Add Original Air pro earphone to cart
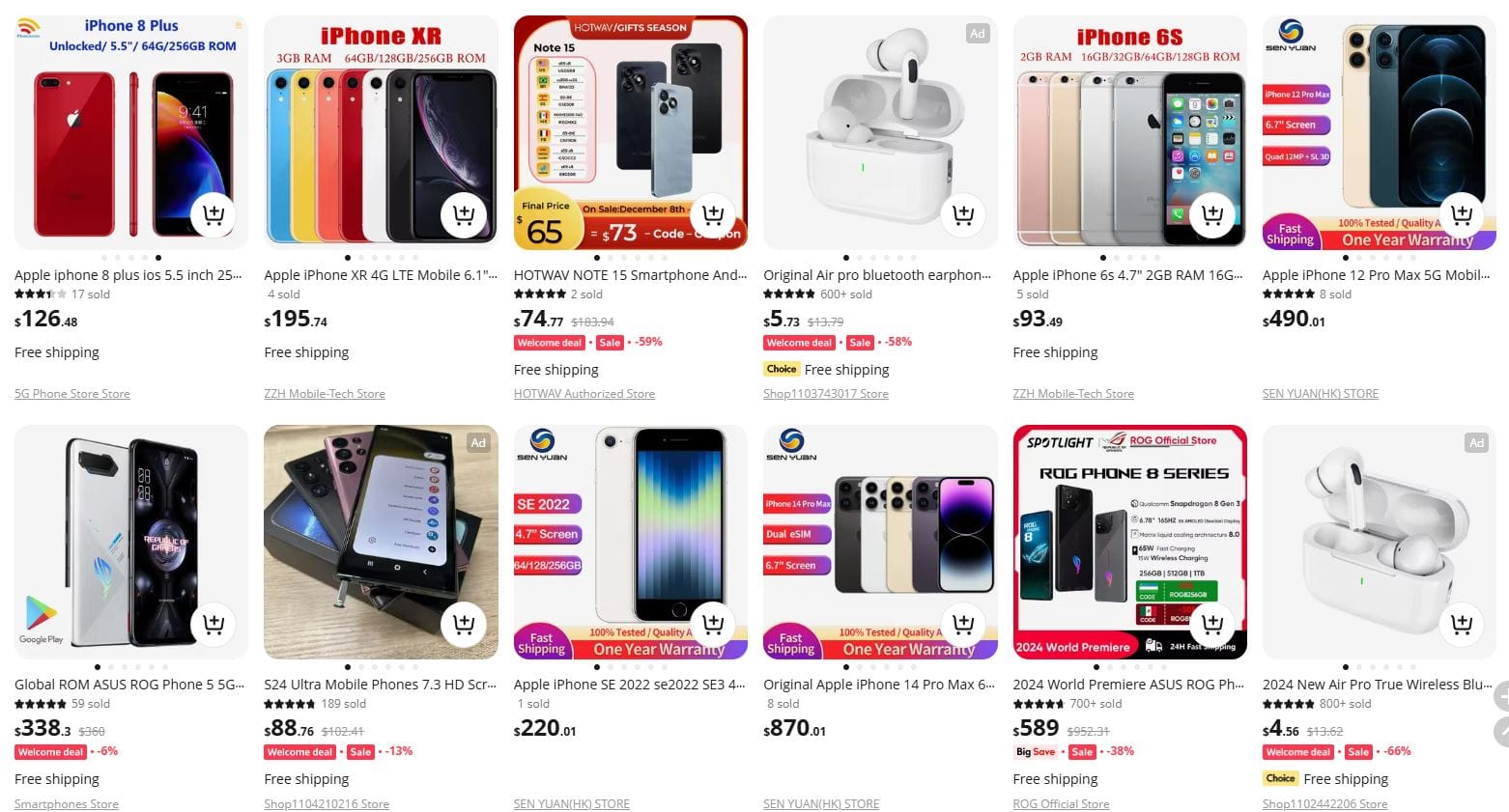The image size is (1509, 812). tap(963, 214)
